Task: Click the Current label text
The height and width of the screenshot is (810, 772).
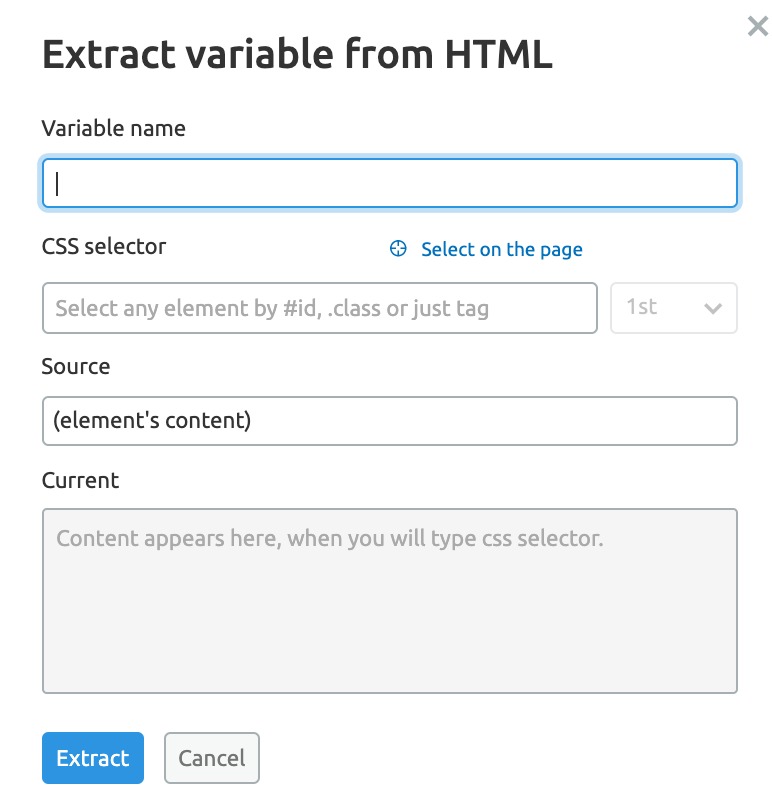Action: [80, 480]
